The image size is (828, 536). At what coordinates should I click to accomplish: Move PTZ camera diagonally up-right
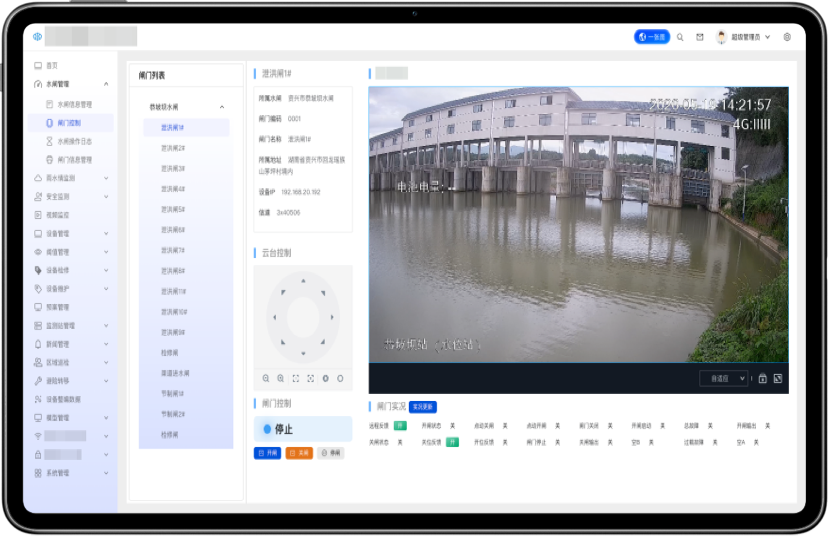pos(323,293)
